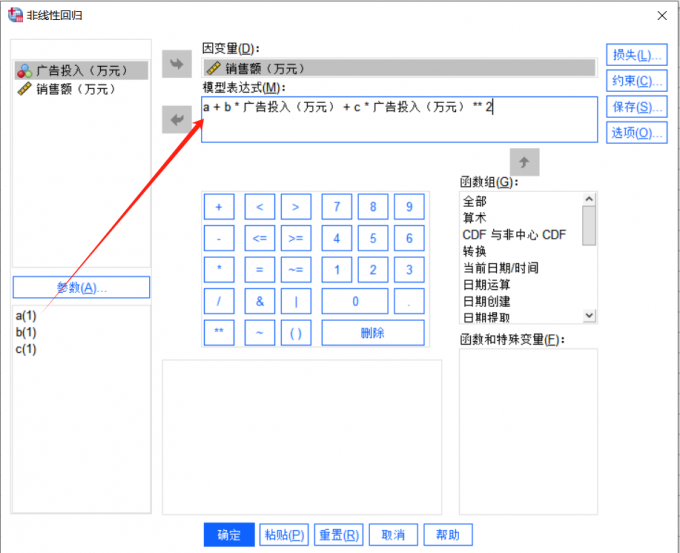Select variable 销售额（万元）in left list

(82, 89)
